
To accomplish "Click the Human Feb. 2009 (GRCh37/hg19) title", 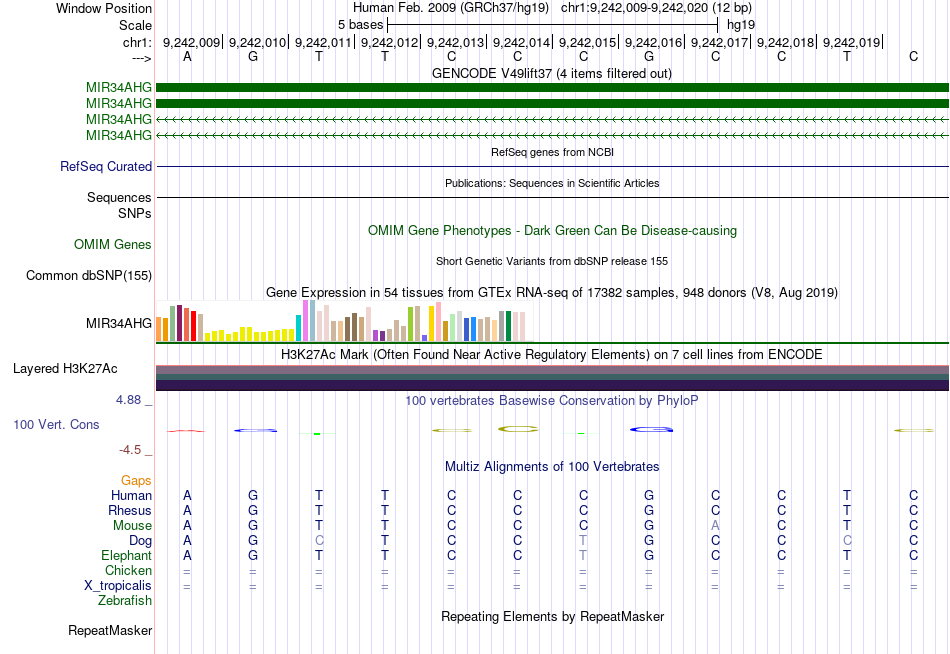I will click(451, 8).
